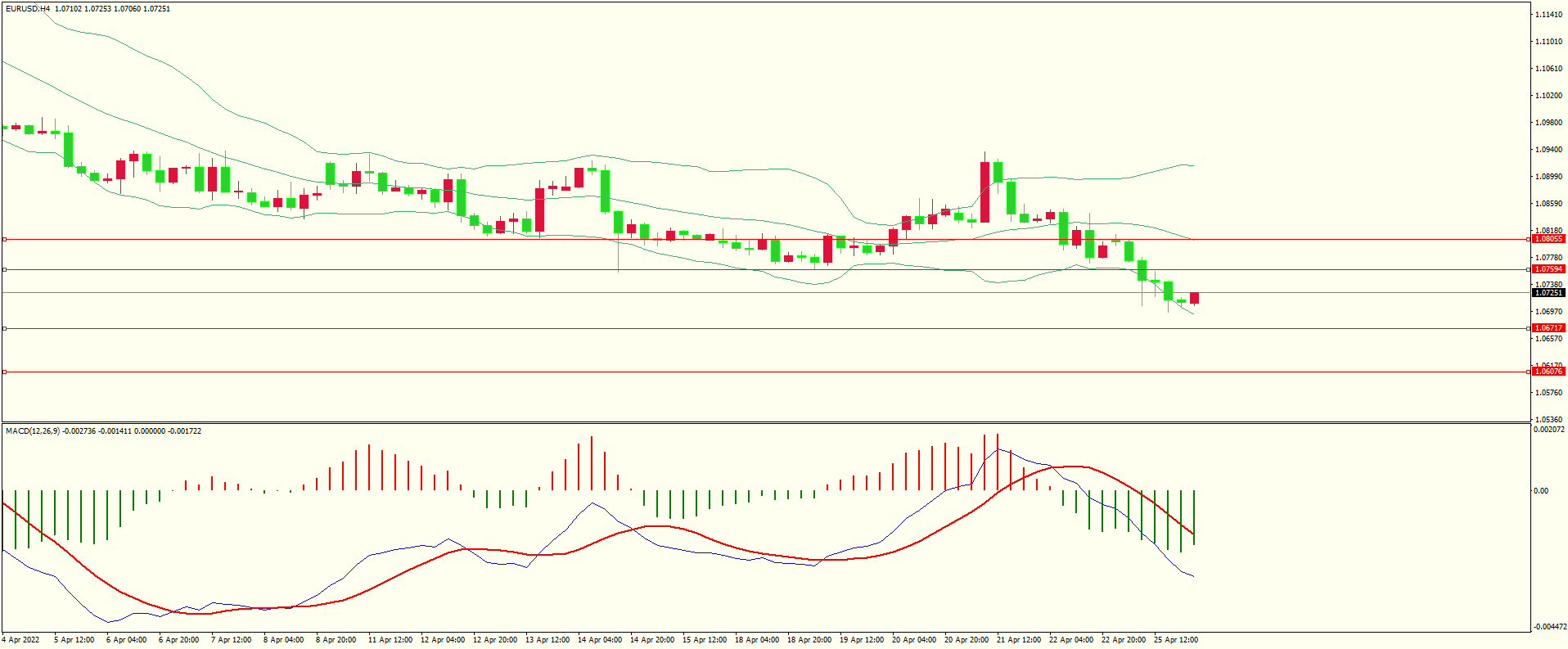The height and width of the screenshot is (649, 1568).
Task: Click the 4 Apr 2022 date label
Action: [x=20, y=640]
